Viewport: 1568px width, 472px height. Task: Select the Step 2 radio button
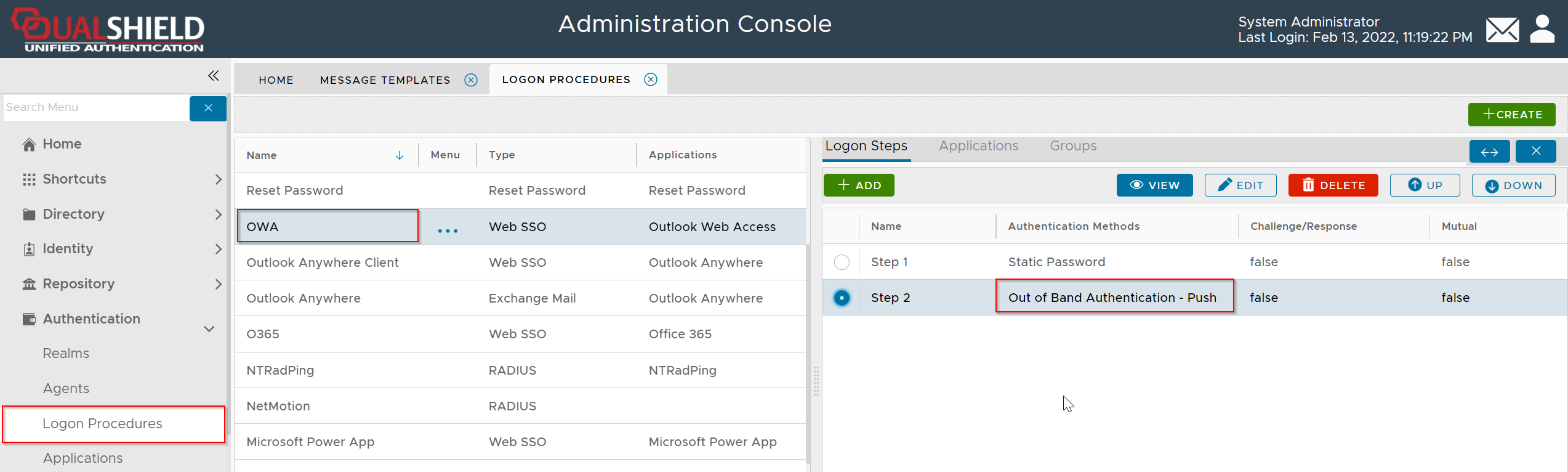[842, 298]
